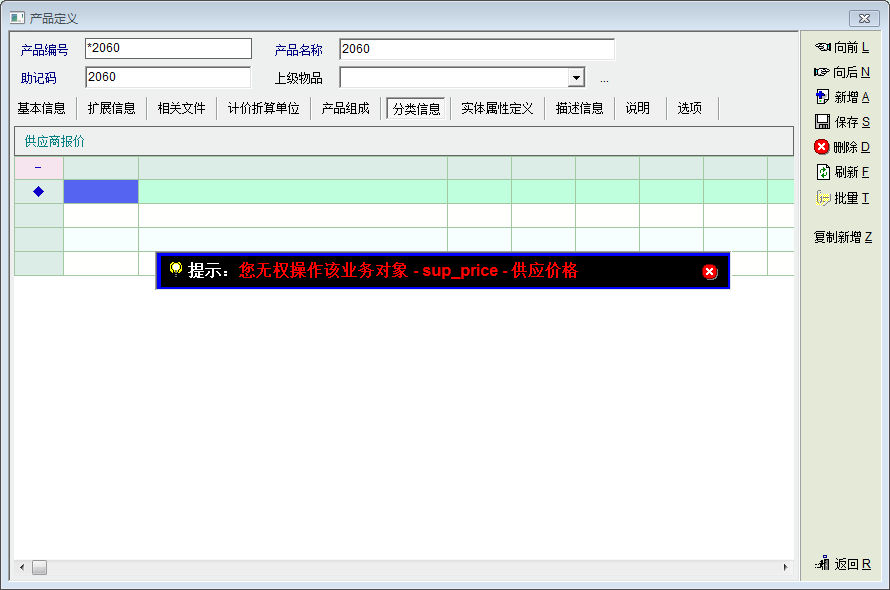
Task: Click the 保存 floppy disk icon
Action: (x=822, y=122)
